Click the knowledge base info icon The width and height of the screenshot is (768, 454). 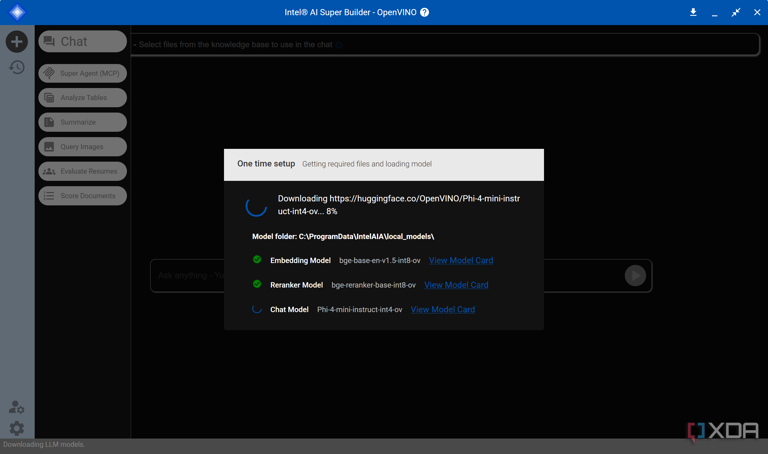tap(339, 45)
